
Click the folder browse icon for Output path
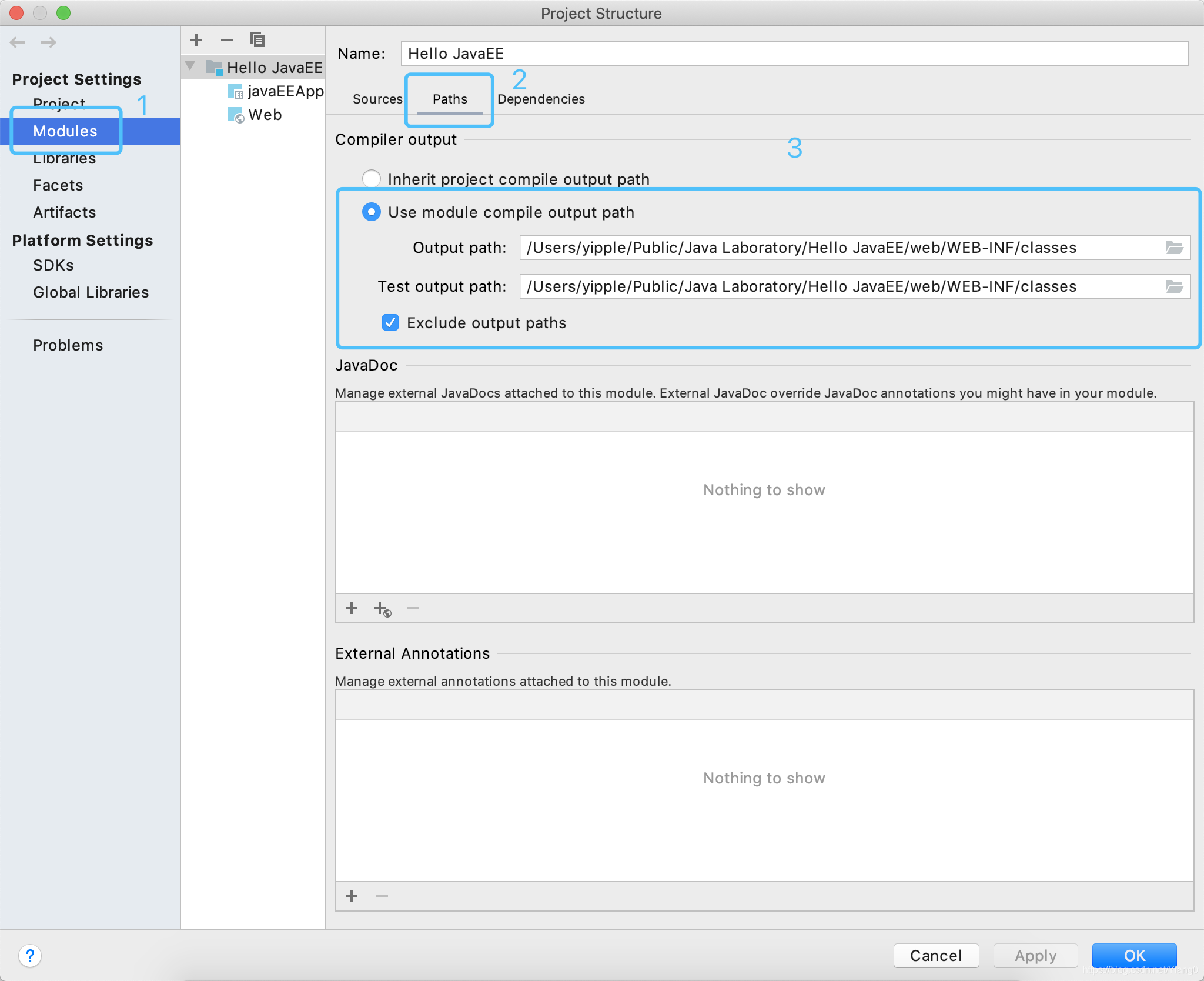coord(1175,247)
